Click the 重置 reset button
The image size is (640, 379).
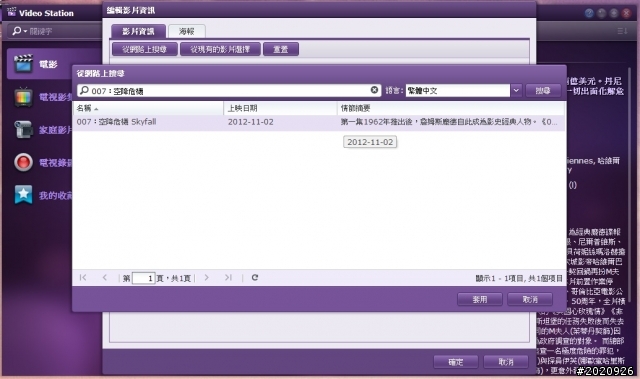pos(281,49)
